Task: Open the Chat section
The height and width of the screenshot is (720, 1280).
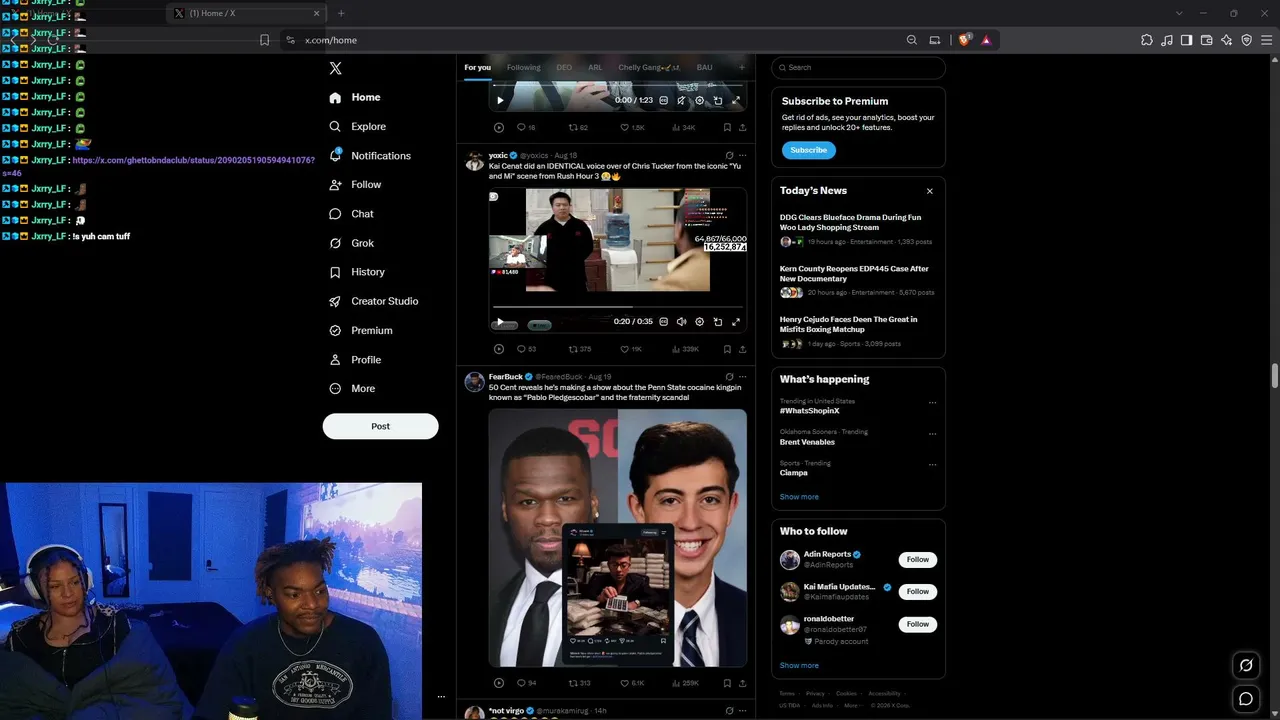Action: pyautogui.click(x=351, y=214)
